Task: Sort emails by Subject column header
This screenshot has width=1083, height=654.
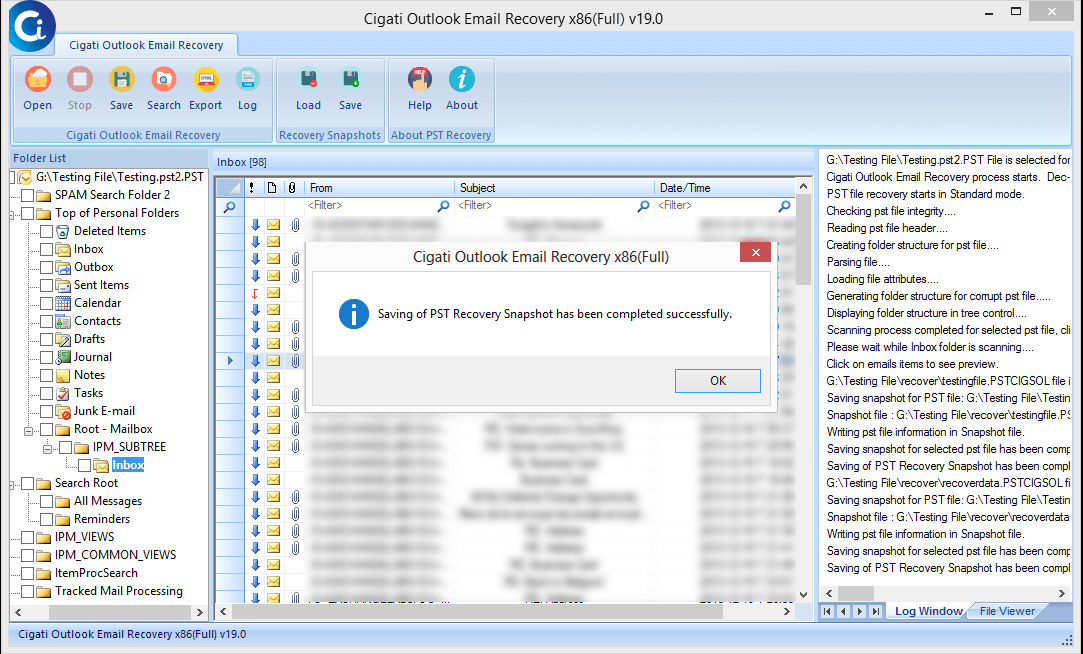Action: coord(554,188)
